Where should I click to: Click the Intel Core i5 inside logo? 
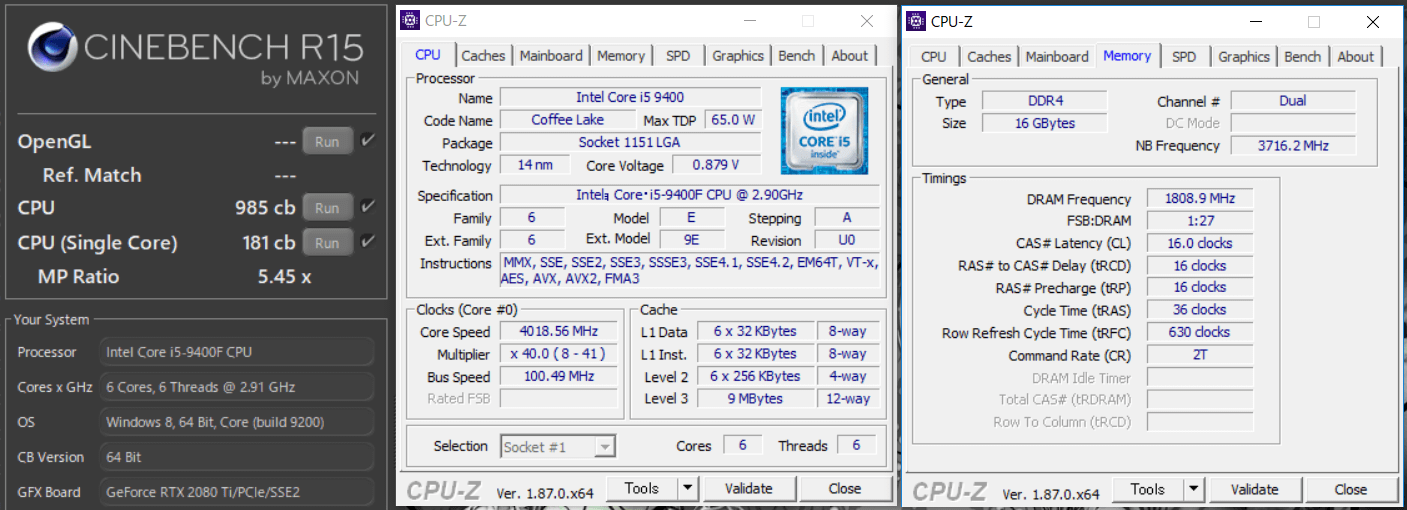pos(824,130)
